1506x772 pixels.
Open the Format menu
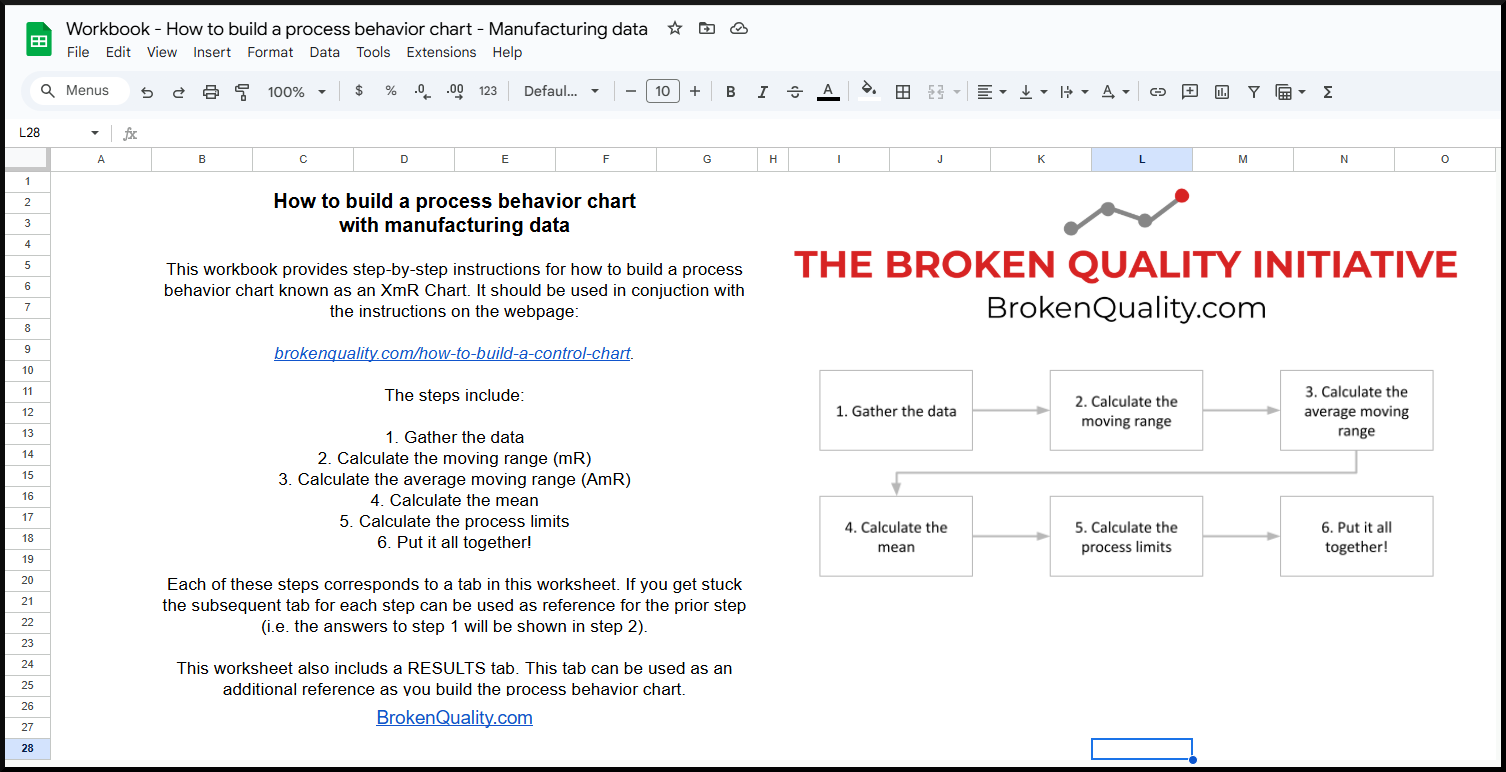pos(270,52)
